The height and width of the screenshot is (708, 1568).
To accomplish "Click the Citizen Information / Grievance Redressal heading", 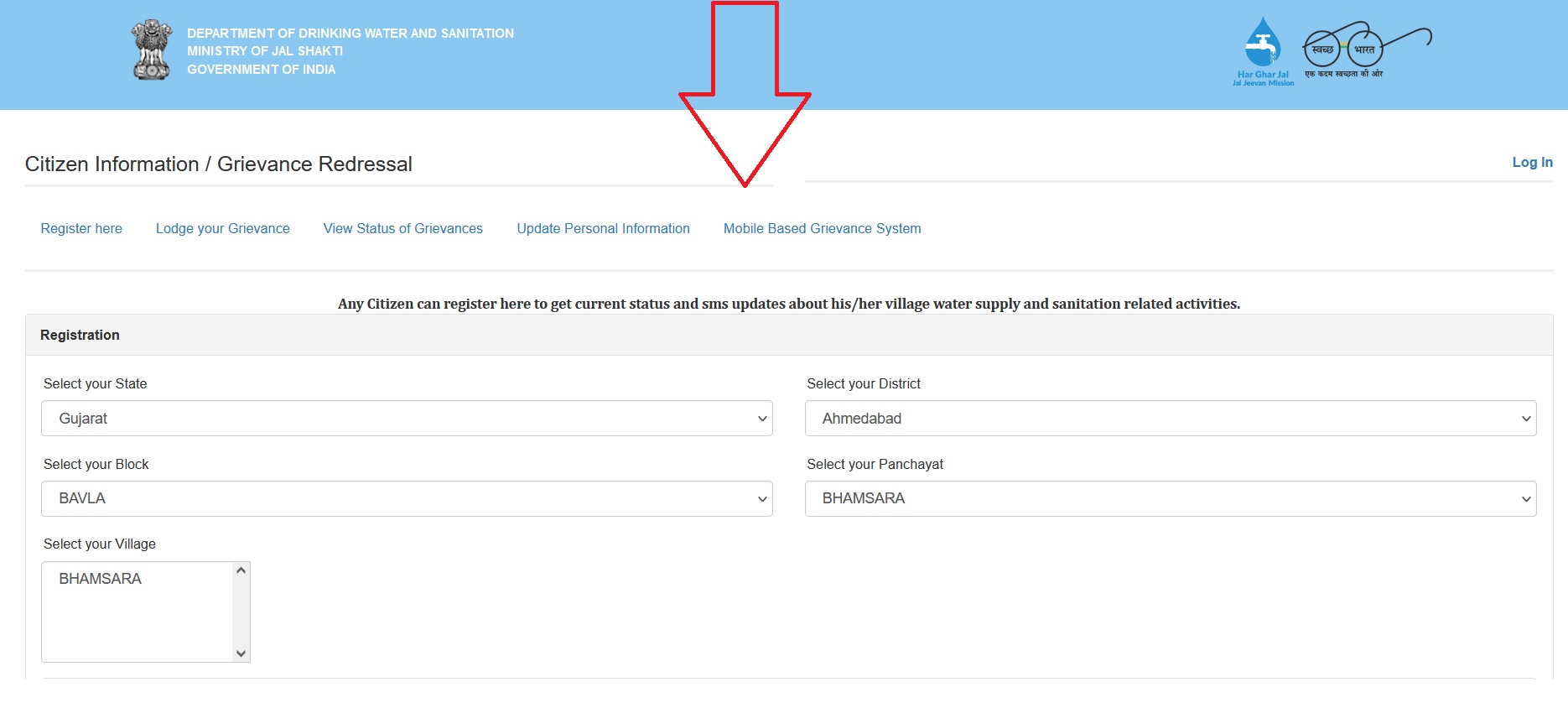I will pos(219,164).
